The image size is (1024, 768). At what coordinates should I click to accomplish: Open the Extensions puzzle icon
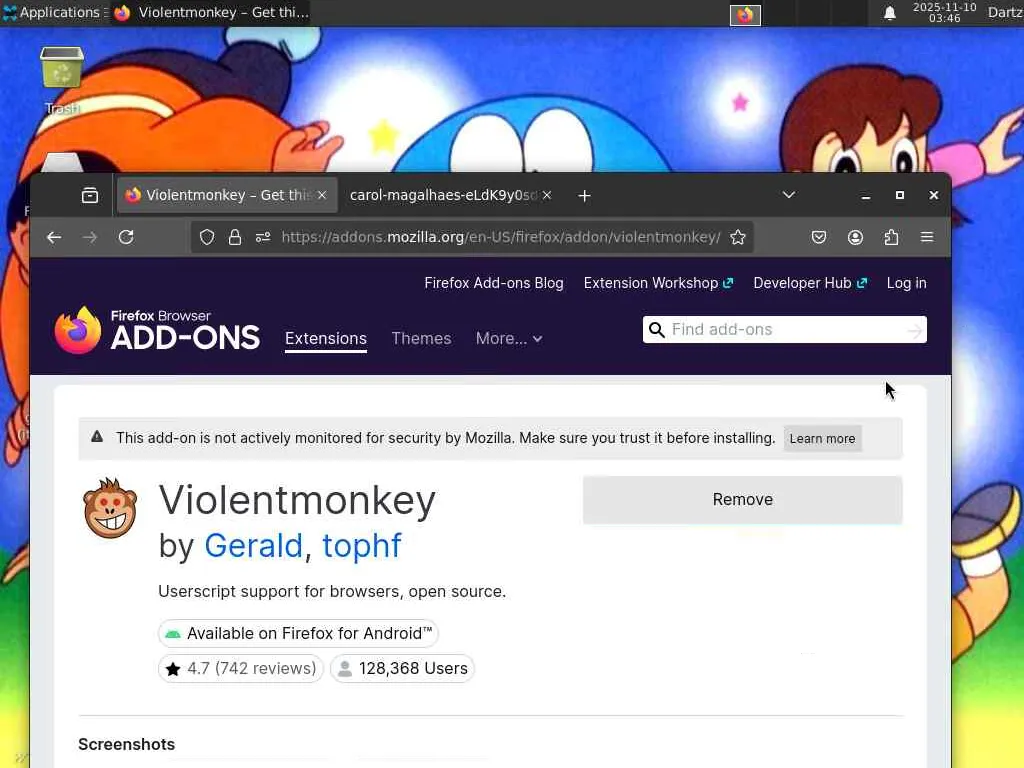tap(891, 237)
